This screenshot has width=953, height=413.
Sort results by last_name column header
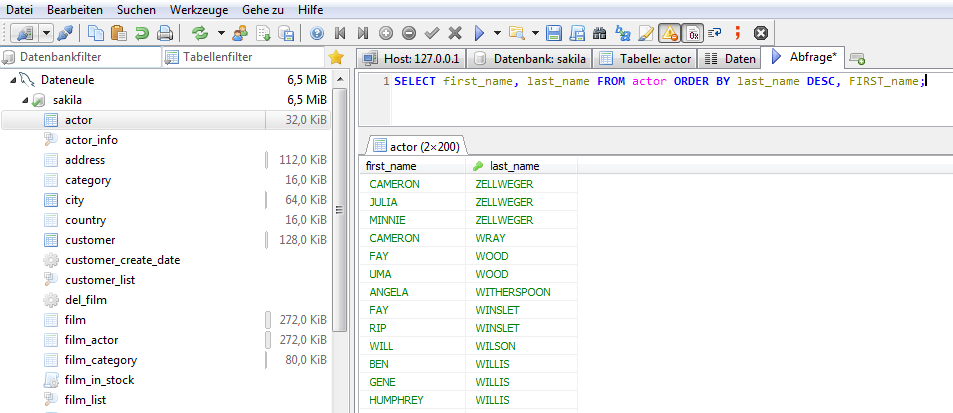(x=514, y=166)
